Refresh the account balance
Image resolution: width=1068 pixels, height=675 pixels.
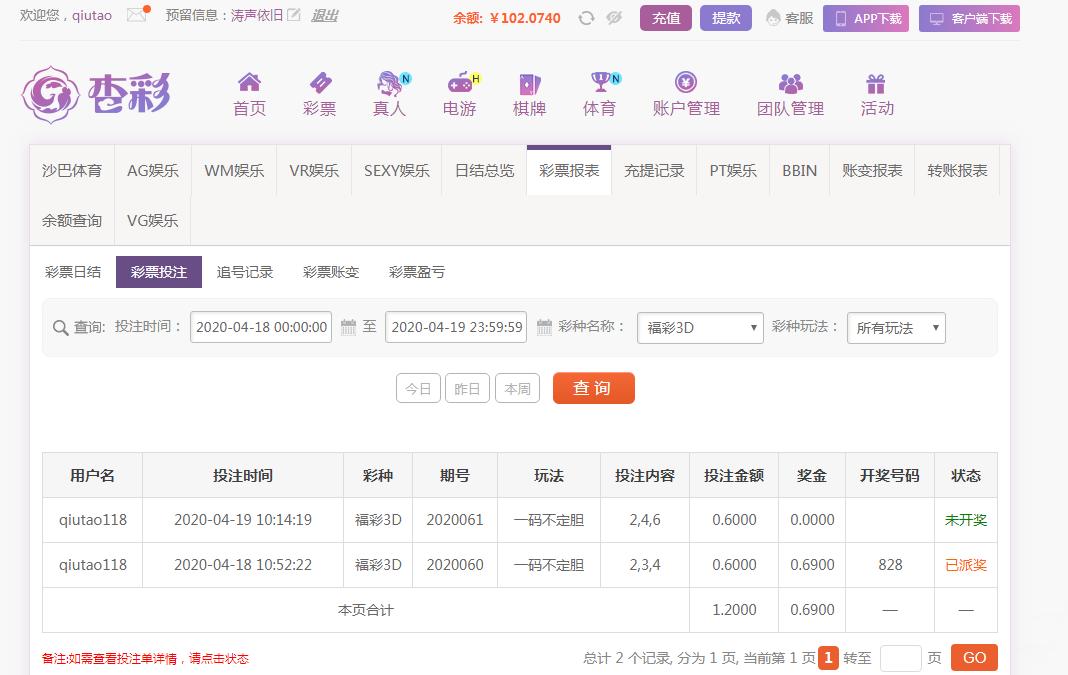pyautogui.click(x=587, y=18)
